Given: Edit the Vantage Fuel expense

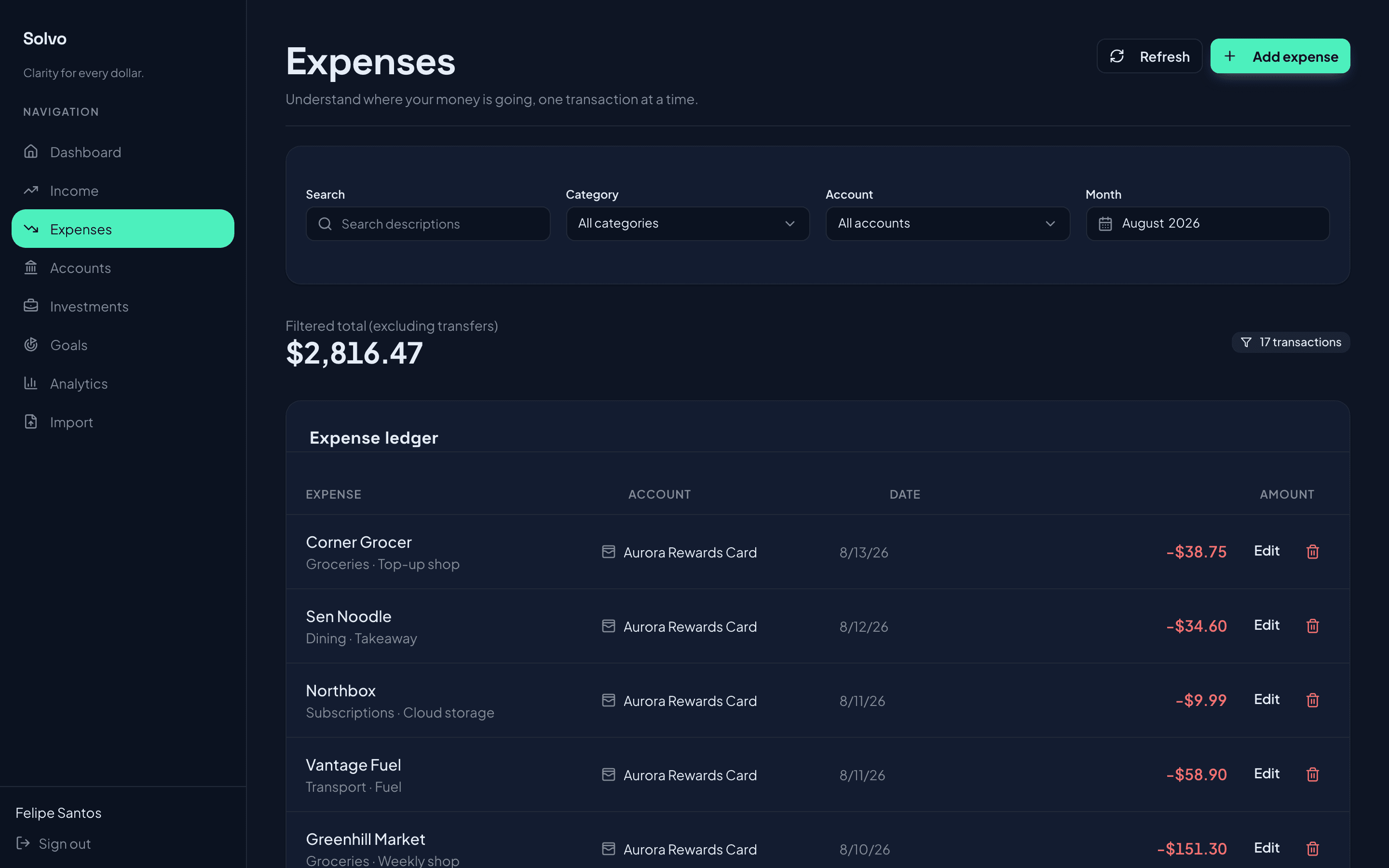Looking at the screenshot, I should [1266, 774].
